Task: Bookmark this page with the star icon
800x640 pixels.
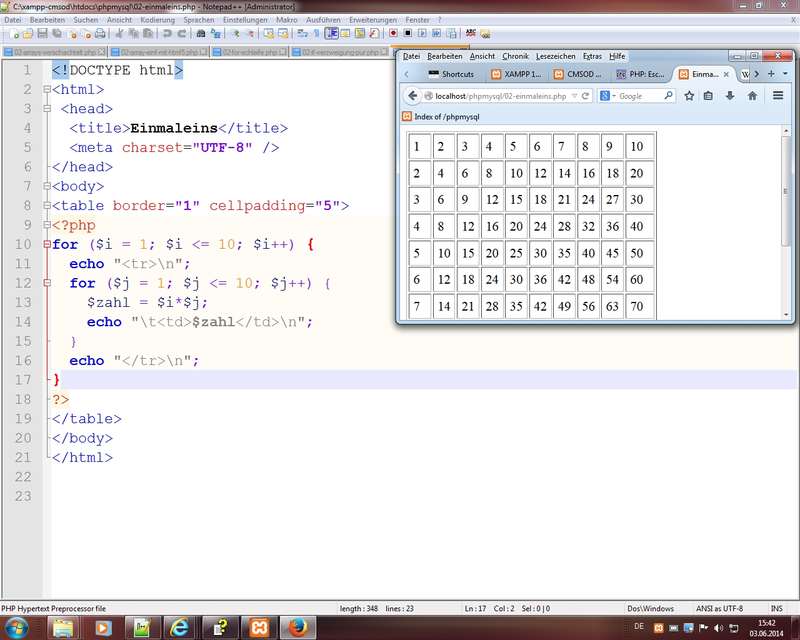Action: (x=689, y=96)
